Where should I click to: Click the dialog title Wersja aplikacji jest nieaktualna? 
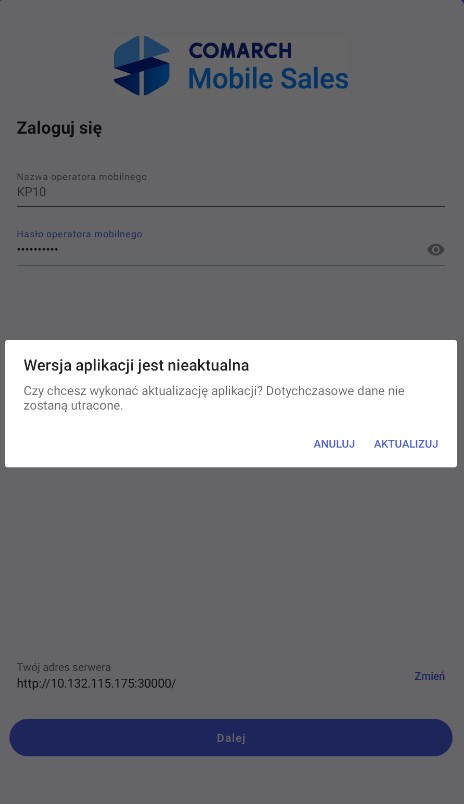pos(136,365)
